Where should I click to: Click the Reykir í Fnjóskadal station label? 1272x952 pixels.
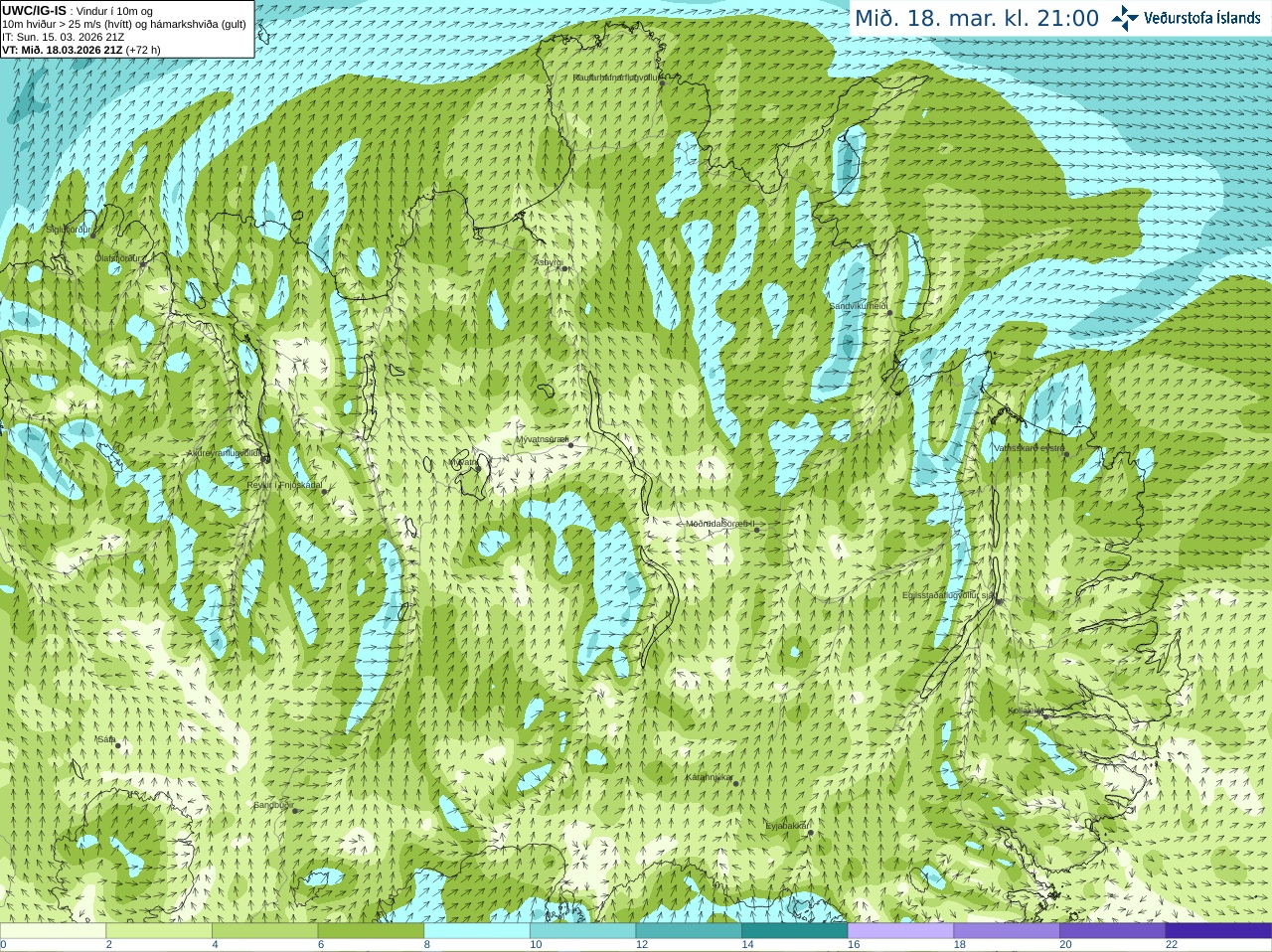point(284,485)
